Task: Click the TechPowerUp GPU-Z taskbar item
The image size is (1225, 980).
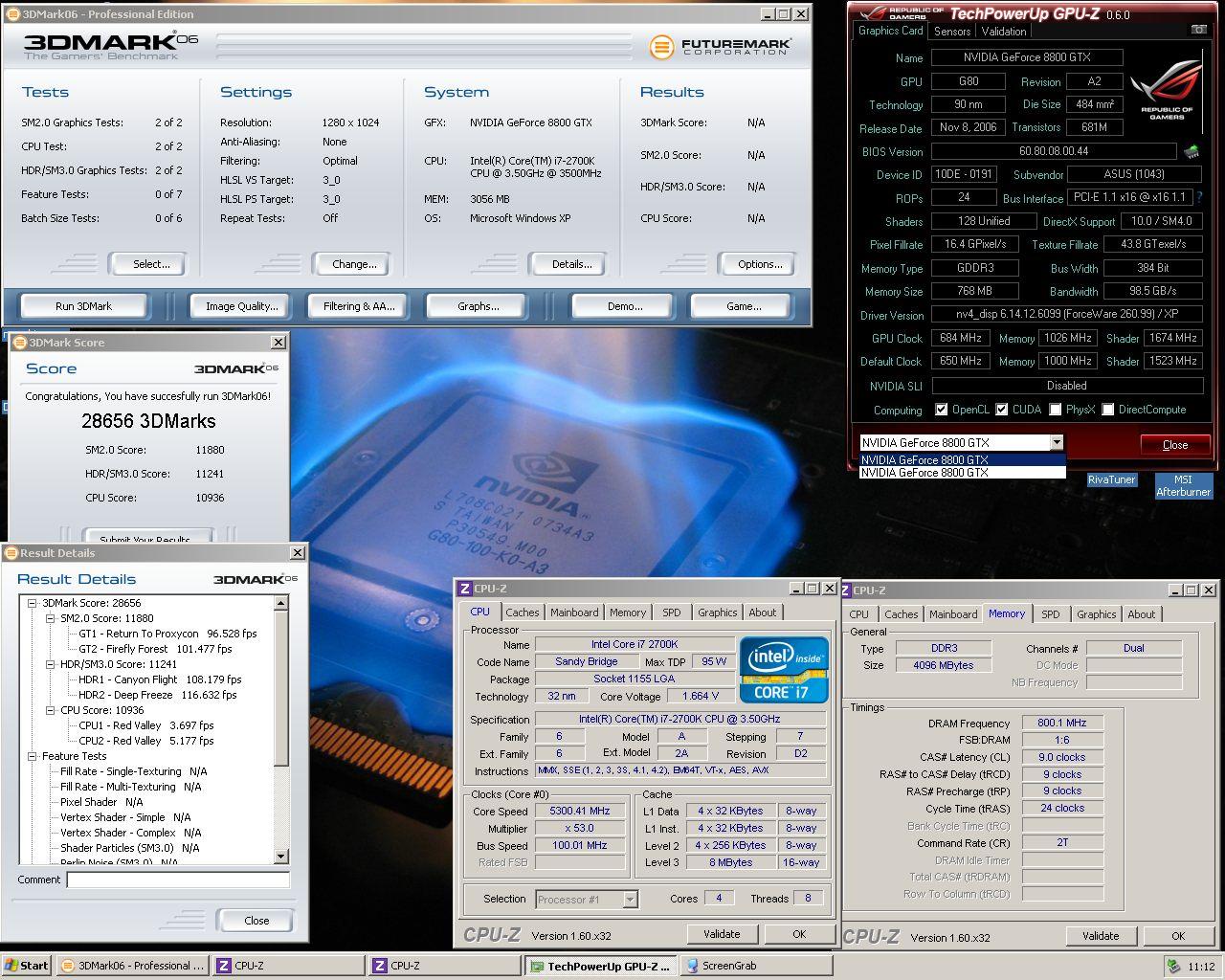Action: click(x=600, y=966)
